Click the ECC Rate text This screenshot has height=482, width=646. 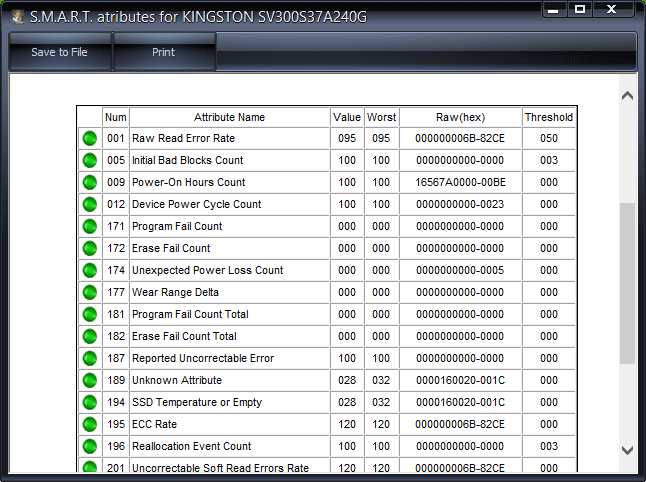coord(154,424)
